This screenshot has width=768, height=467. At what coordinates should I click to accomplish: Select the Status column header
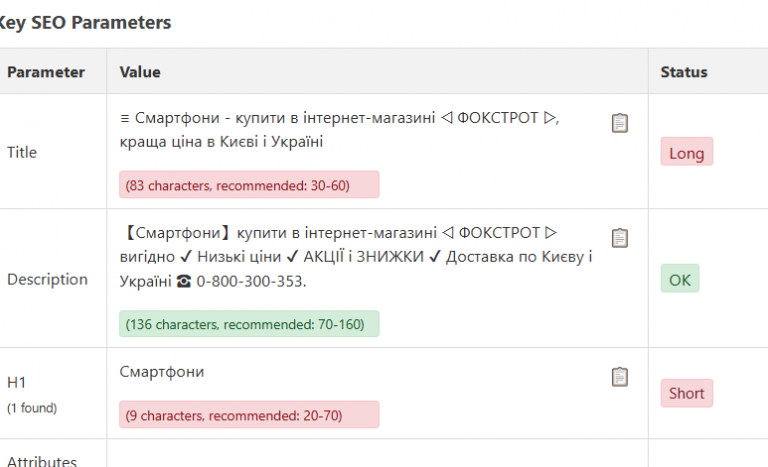click(684, 72)
